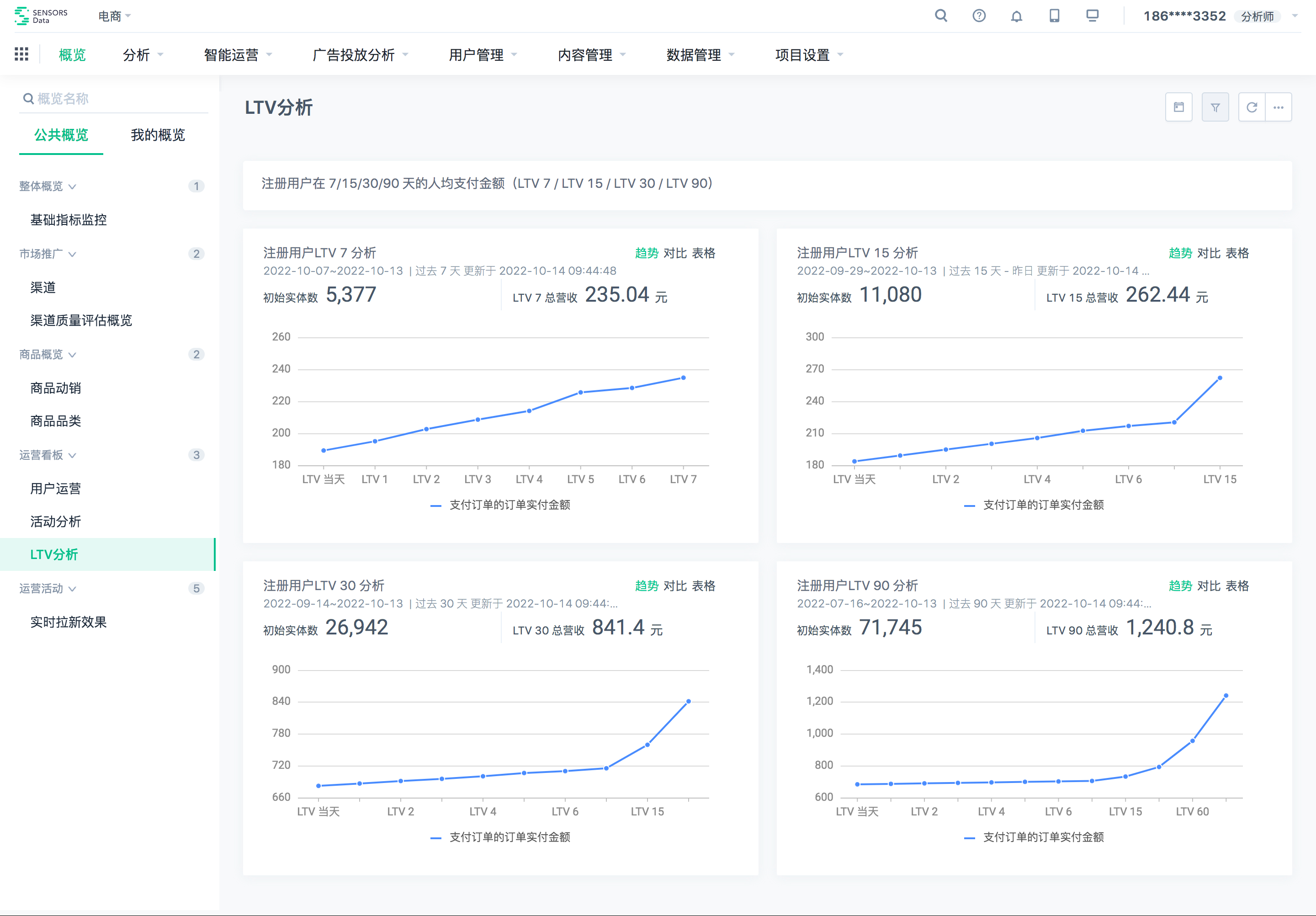Toggle legend series in LTV 7 chart
Viewport: 1316px width, 916px height.
pos(500,505)
